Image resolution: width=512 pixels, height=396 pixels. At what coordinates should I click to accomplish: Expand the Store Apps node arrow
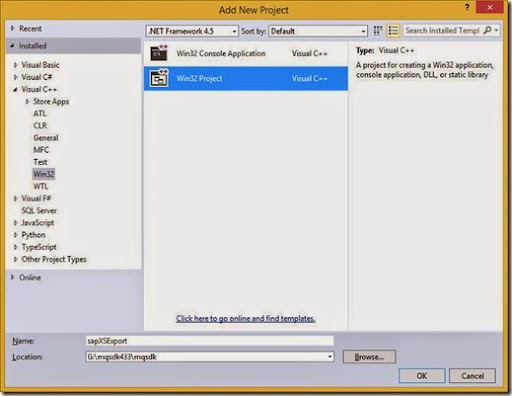(28, 101)
